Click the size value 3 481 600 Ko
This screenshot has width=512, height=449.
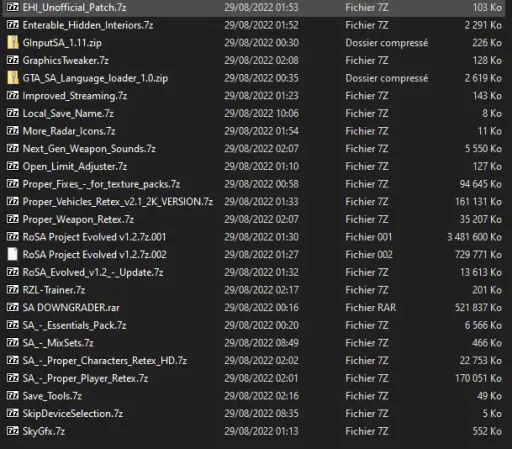pyautogui.click(x=474, y=237)
